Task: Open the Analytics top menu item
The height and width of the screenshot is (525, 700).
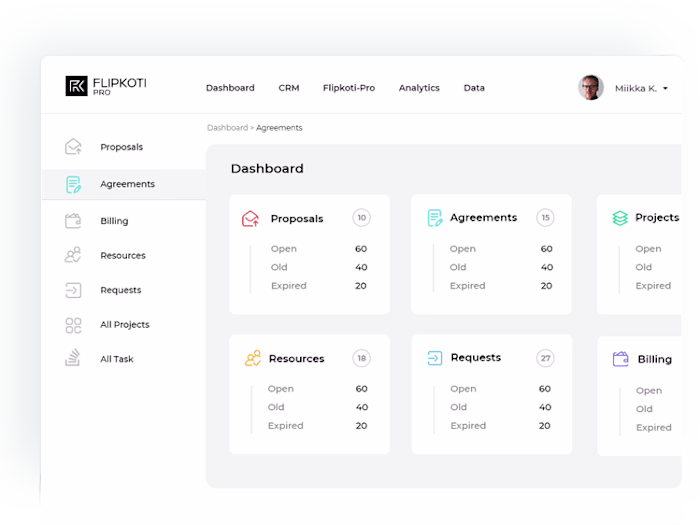Action: pos(419,88)
